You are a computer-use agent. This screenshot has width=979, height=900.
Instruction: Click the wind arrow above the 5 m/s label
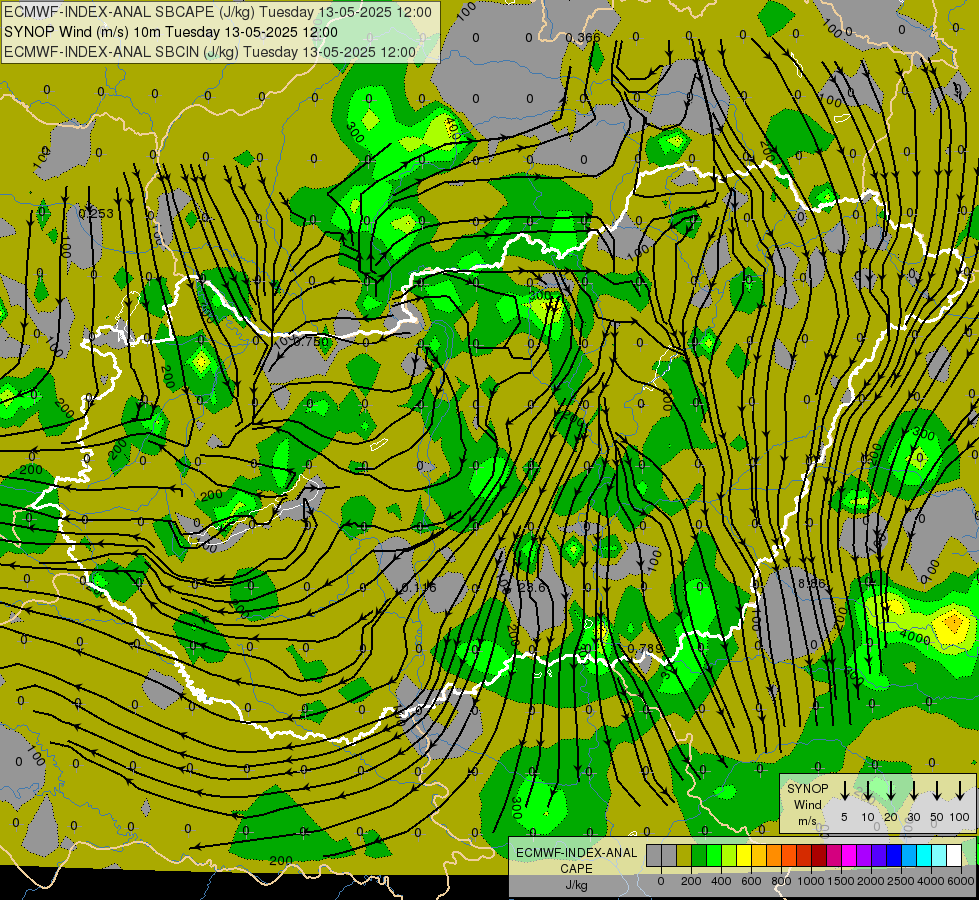click(845, 790)
